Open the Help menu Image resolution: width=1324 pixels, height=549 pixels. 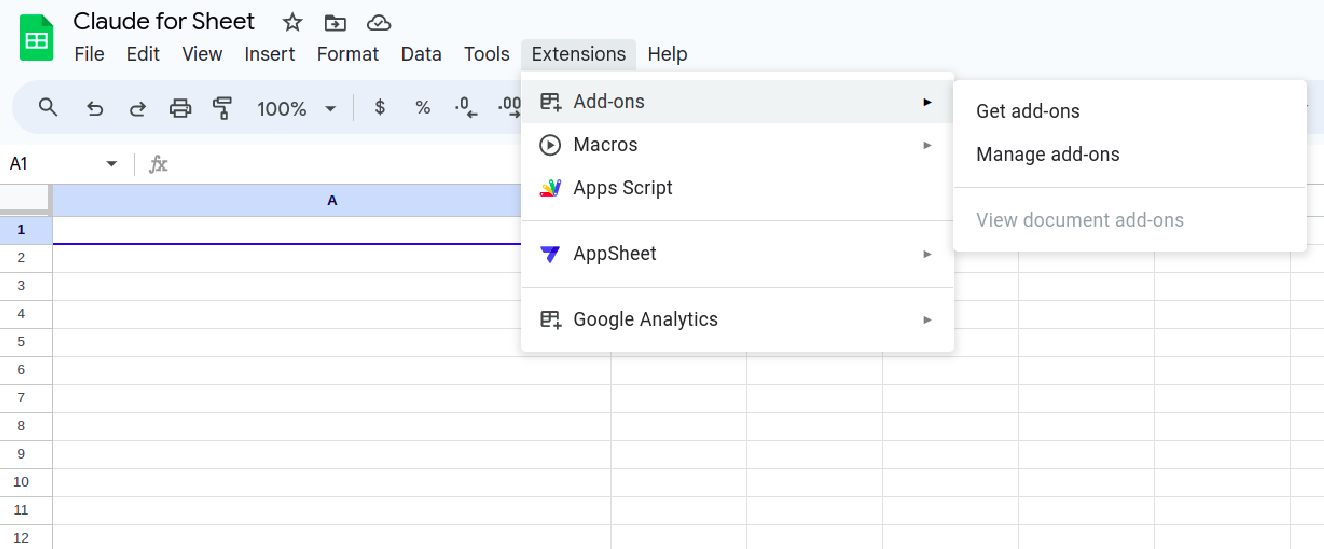[x=667, y=54]
